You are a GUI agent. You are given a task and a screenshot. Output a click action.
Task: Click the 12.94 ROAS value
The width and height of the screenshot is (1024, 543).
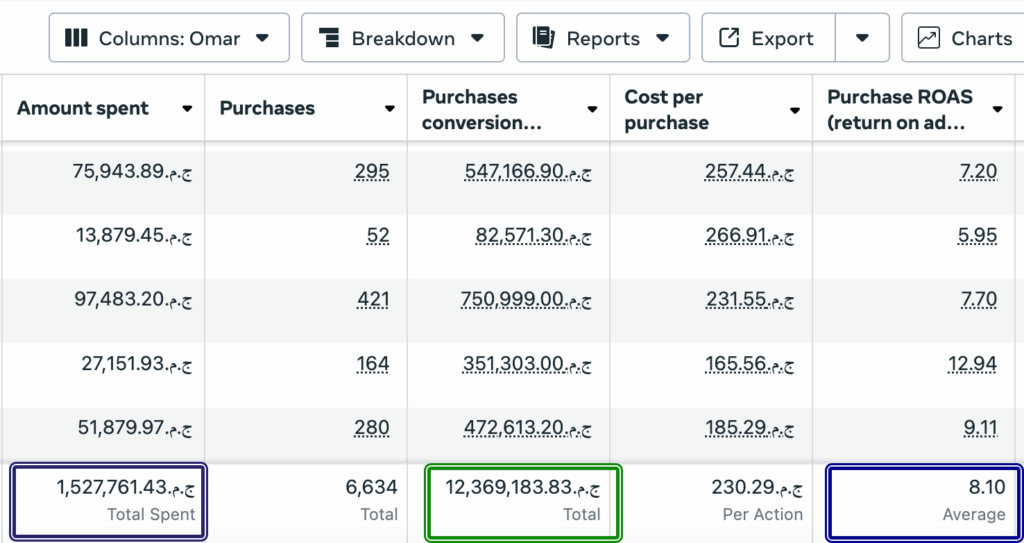coord(978,364)
